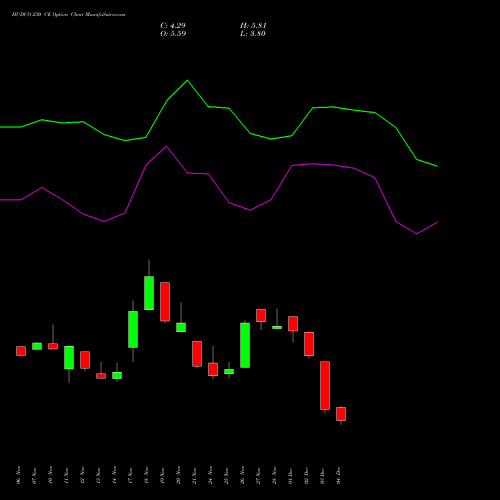Select the 25 Nov date label
500x500 pixels.
click(x=226, y=475)
